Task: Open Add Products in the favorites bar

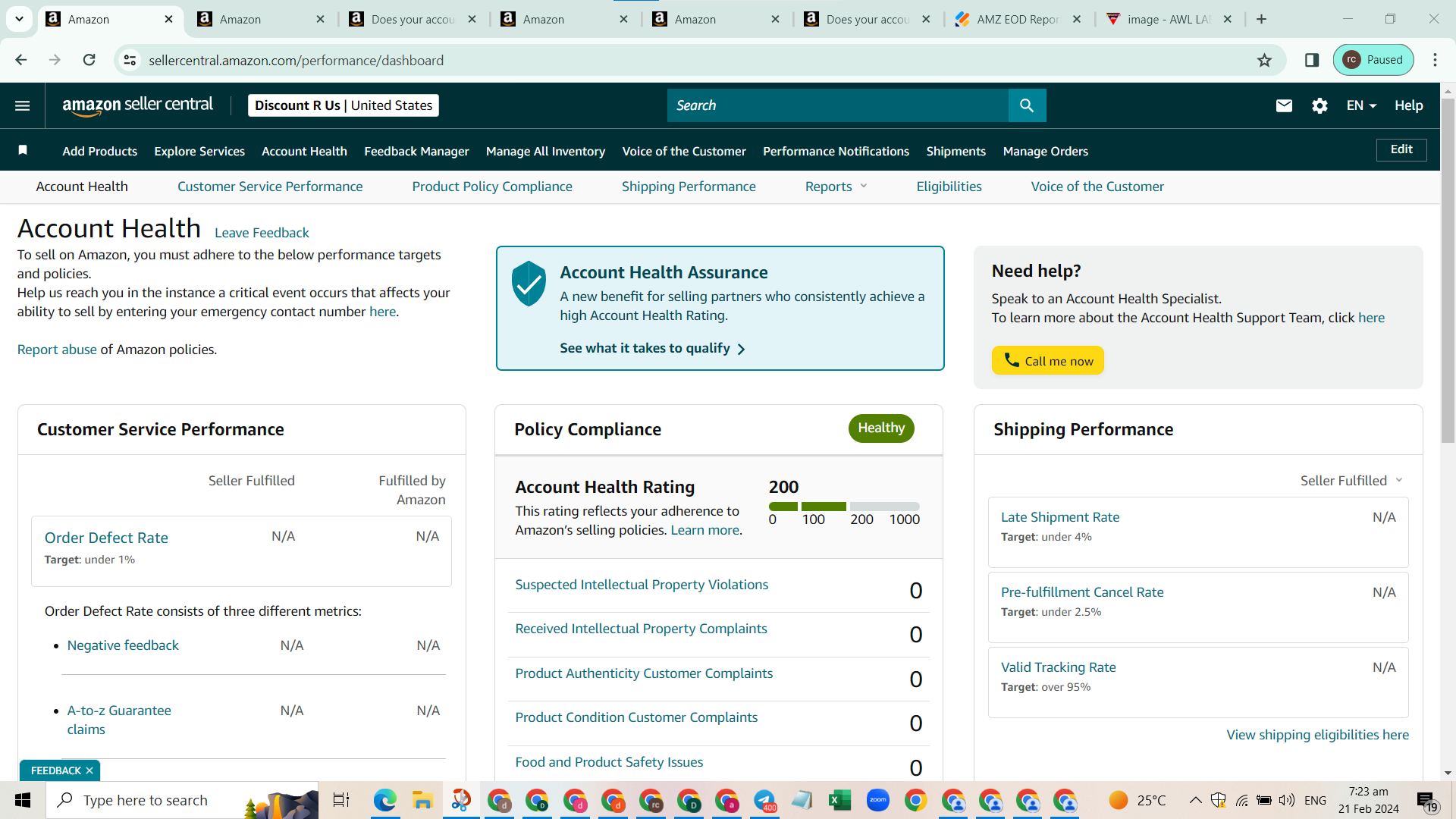Action: [x=100, y=151]
